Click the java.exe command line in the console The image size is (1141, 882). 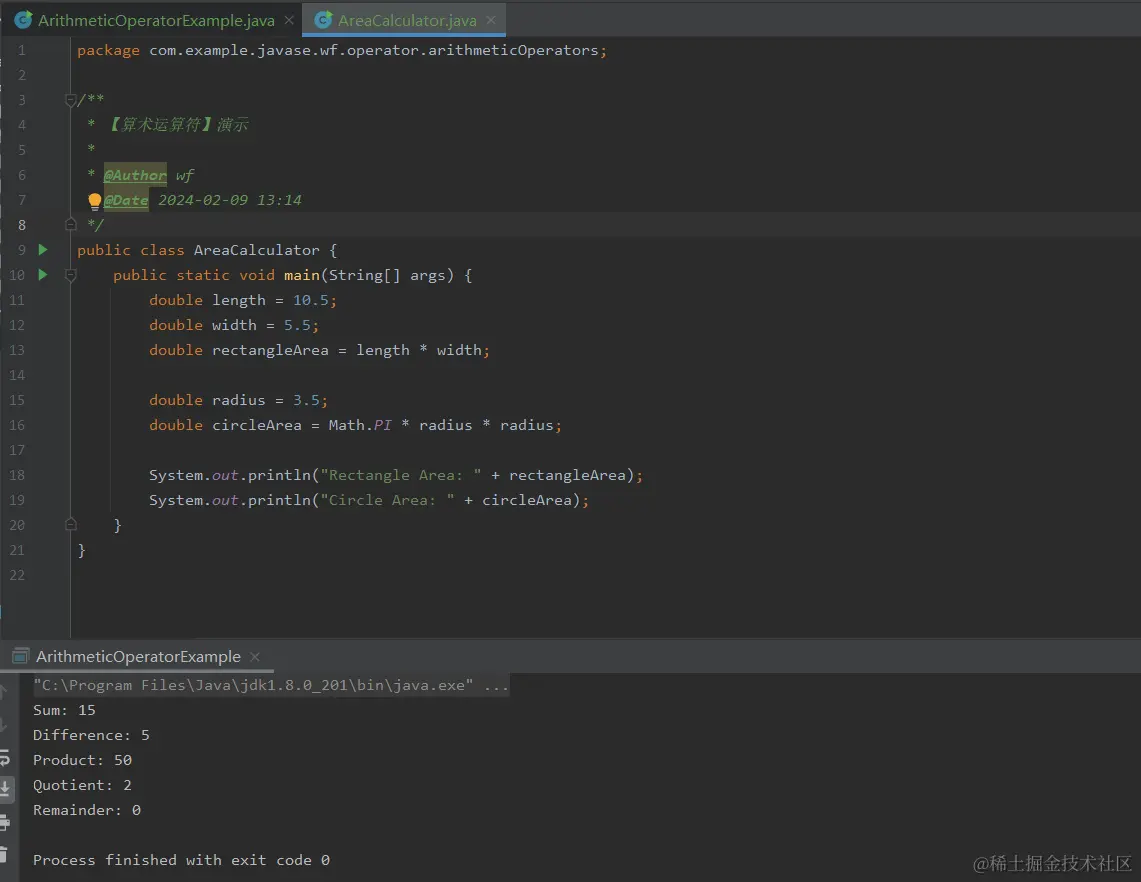271,686
